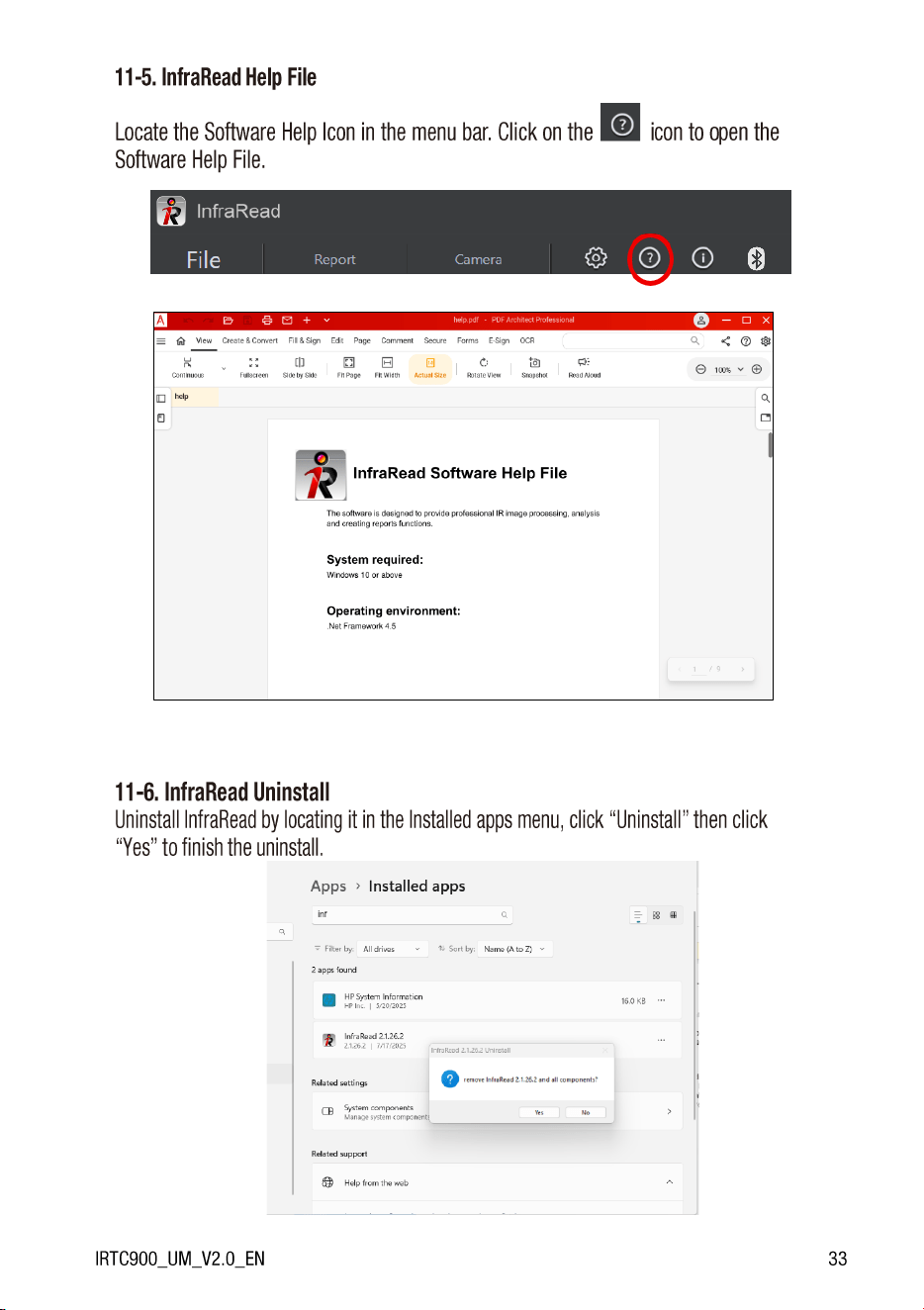Click No in the uninstall dialog

click(x=586, y=1112)
